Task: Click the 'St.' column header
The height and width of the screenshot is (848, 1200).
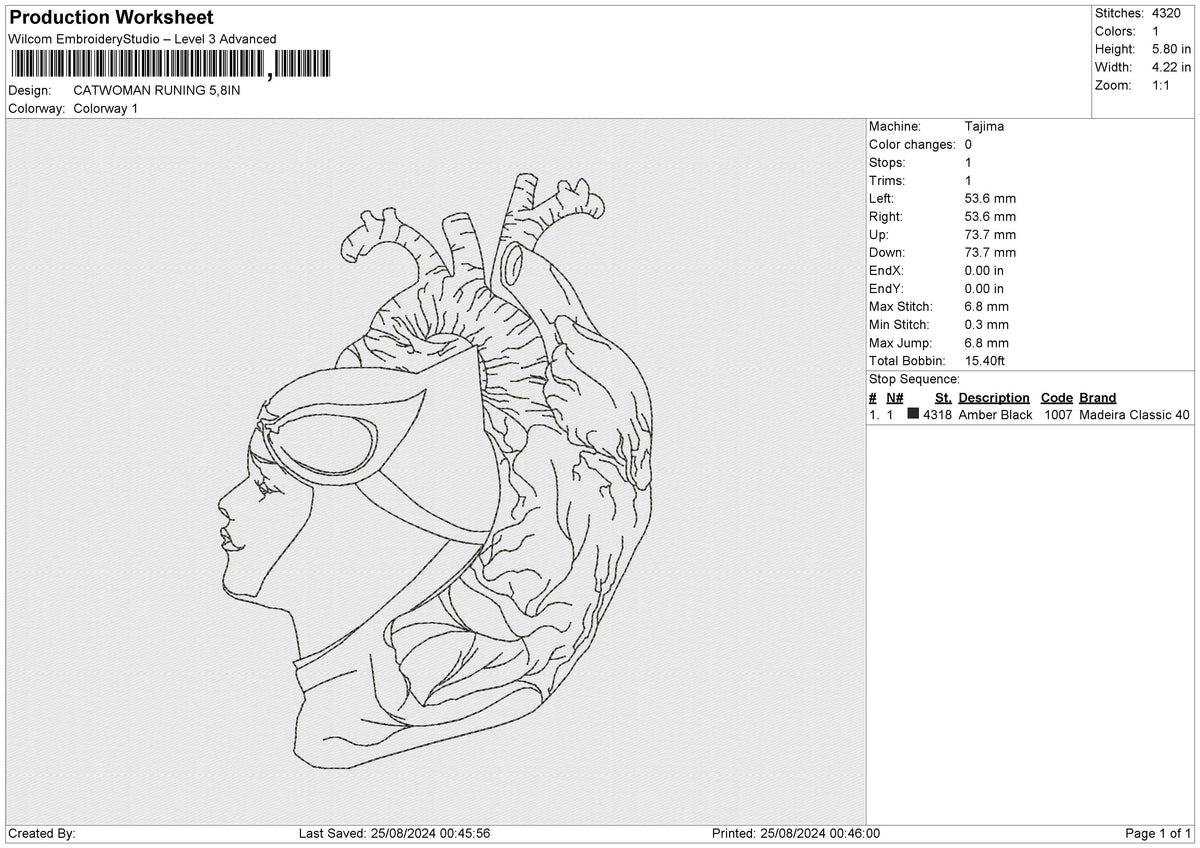Action: [x=943, y=398]
